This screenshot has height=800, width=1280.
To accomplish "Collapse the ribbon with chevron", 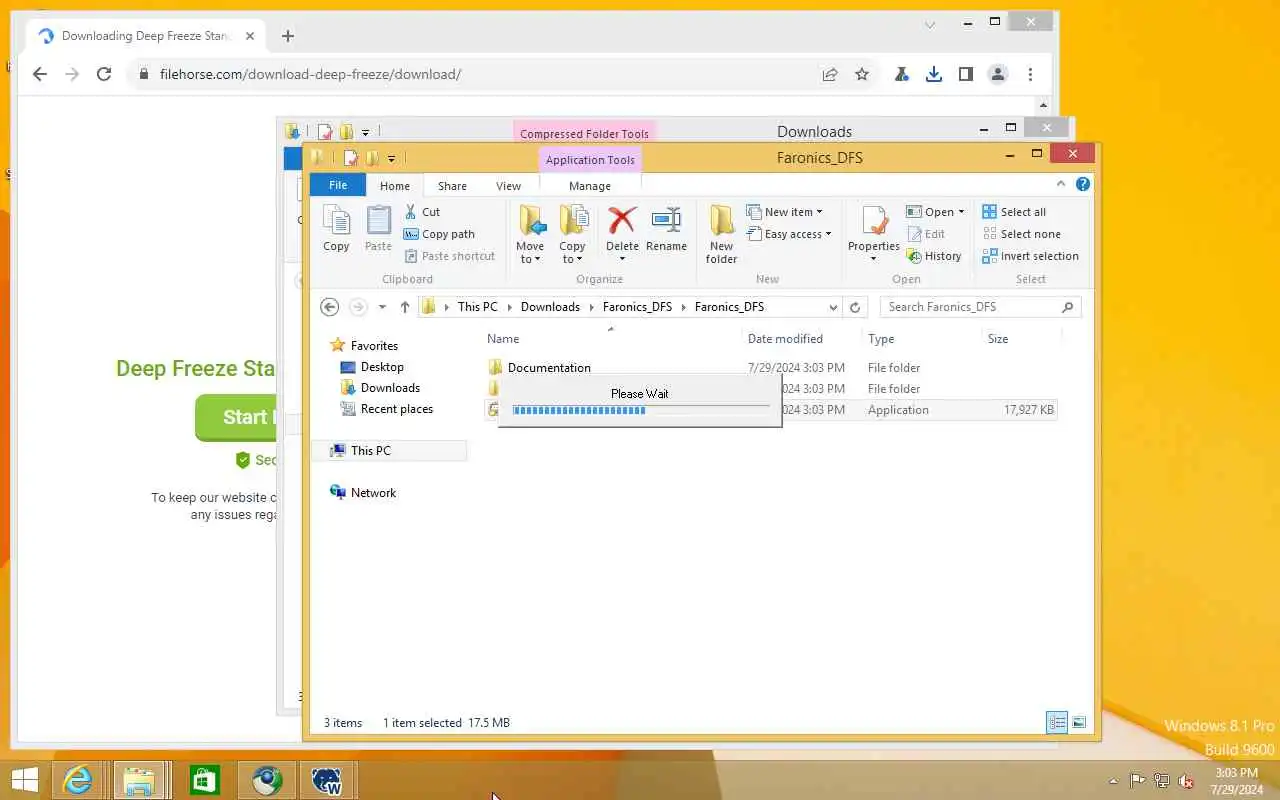I will pos(1062,185).
